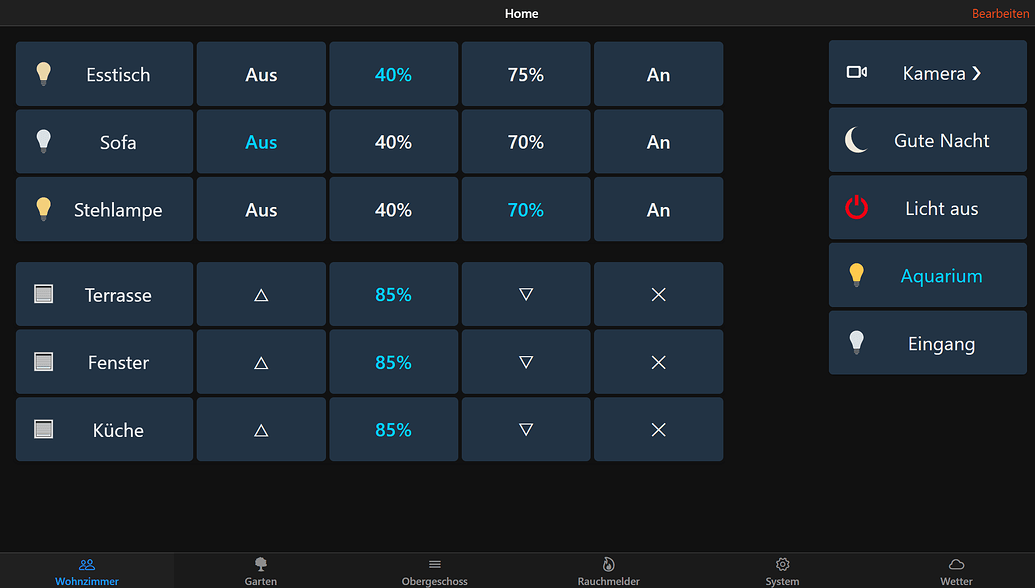Image resolution: width=1035 pixels, height=588 pixels.
Task: Turn on the Sofa light with An
Action: pyautogui.click(x=658, y=141)
